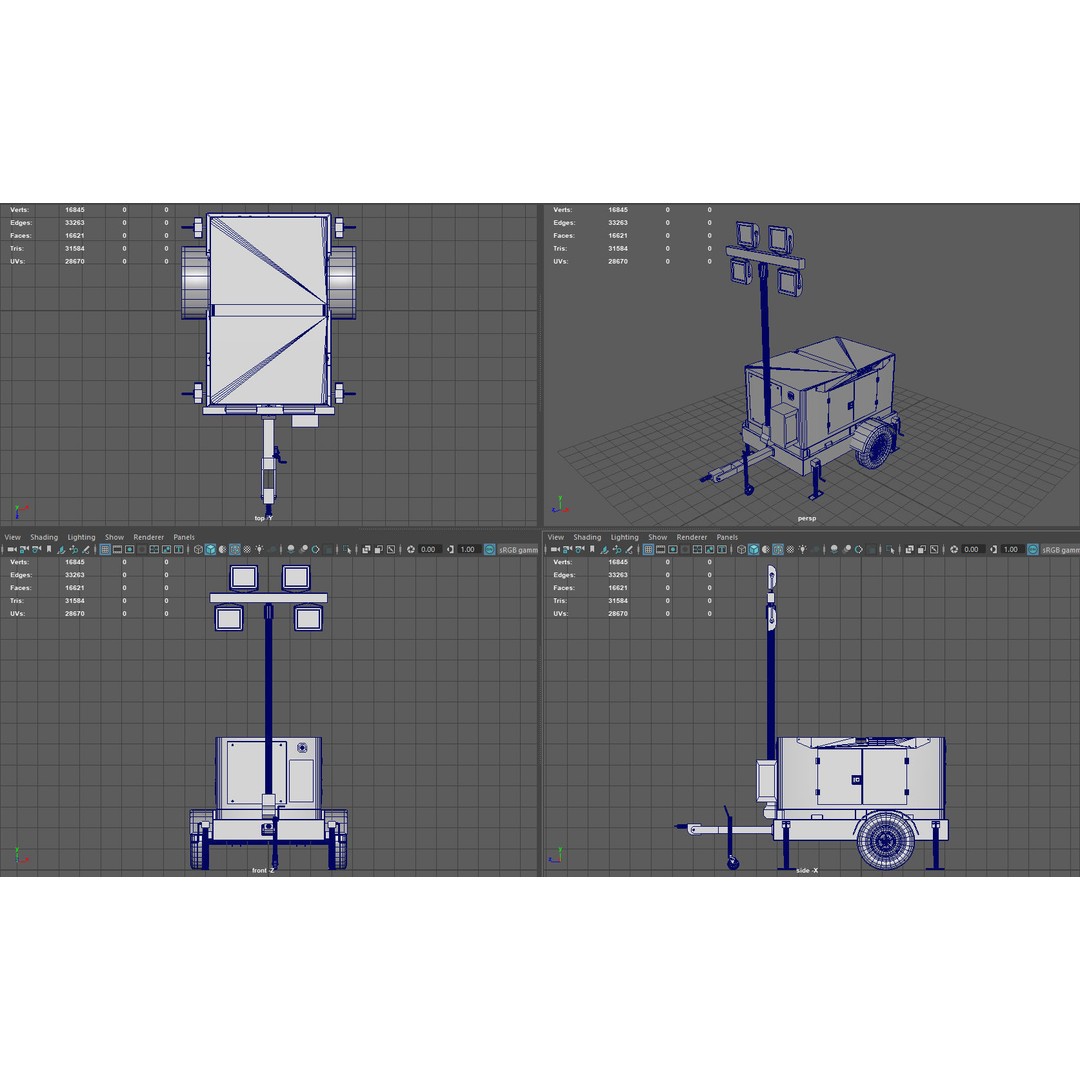Click Wireframe shading icon in side view panel
1080x1080 pixels.
point(742,549)
